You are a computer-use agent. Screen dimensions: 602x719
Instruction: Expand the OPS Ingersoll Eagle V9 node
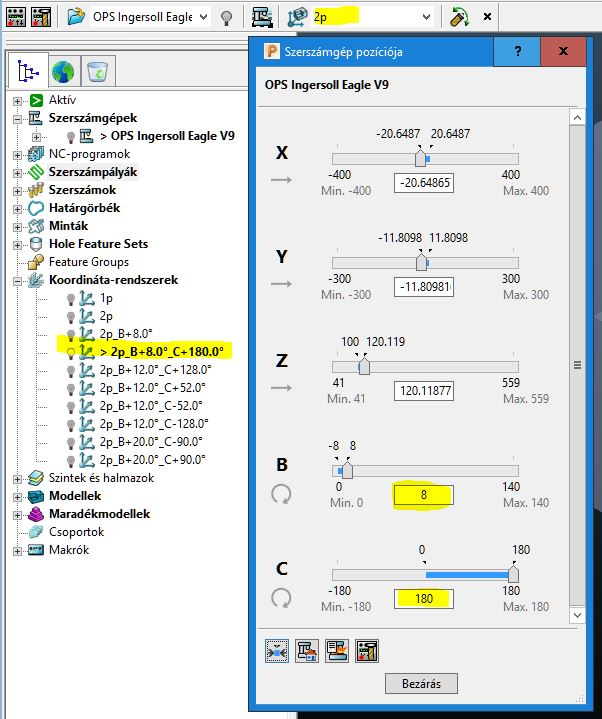36,137
